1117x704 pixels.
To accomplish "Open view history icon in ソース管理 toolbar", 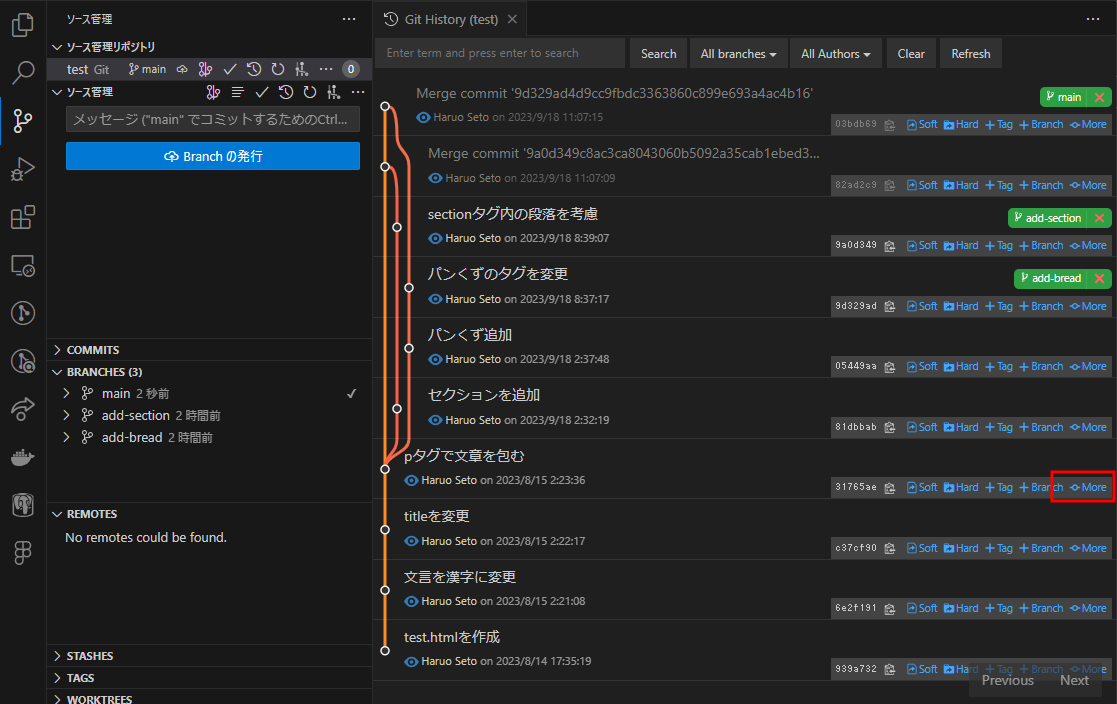I will (286, 92).
